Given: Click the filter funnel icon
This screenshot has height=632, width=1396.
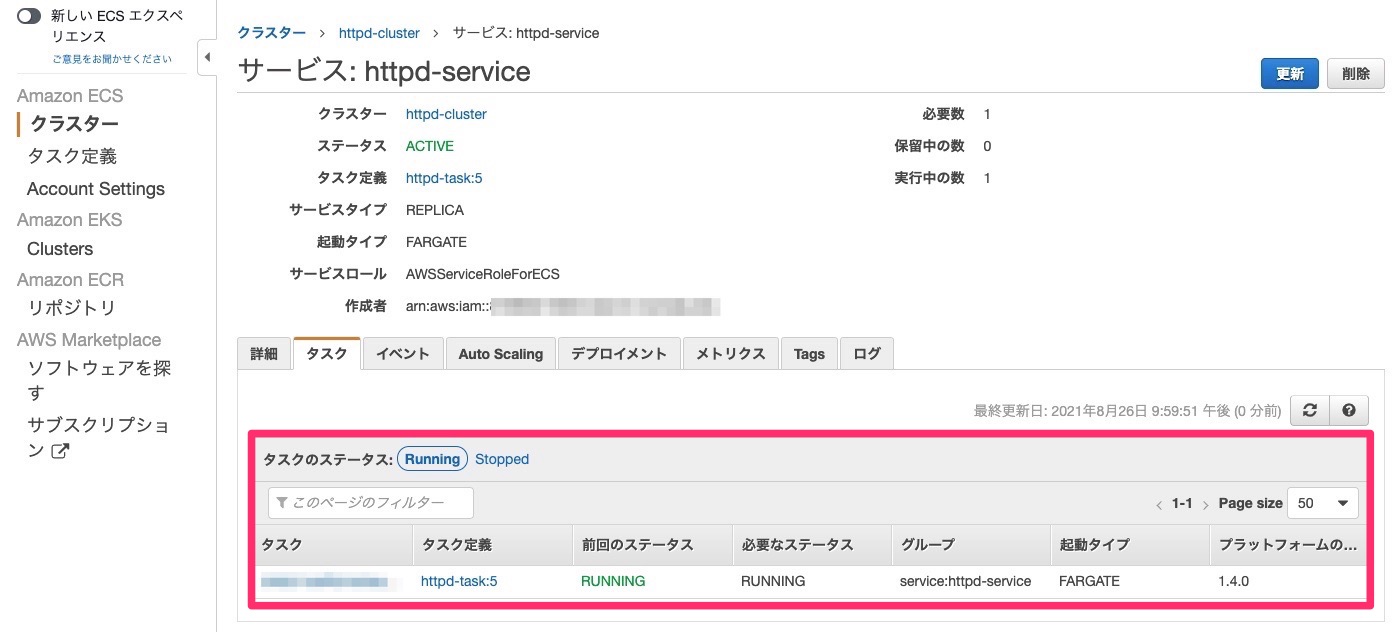Looking at the screenshot, I should click(283, 502).
